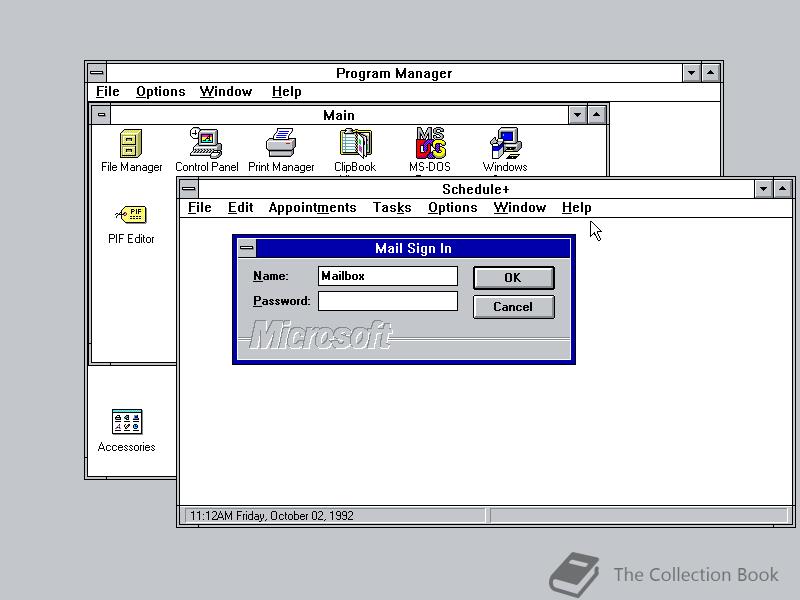
Task: Open the Accessories program group icon
Action: 127,421
